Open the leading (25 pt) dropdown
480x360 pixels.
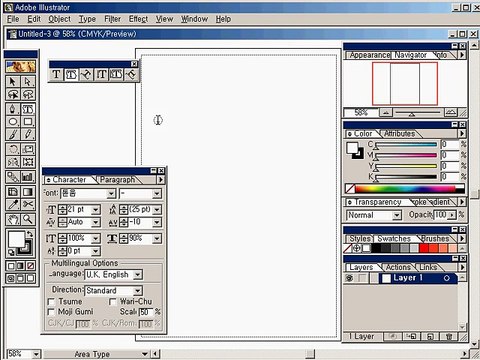click(x=157, y=210)
